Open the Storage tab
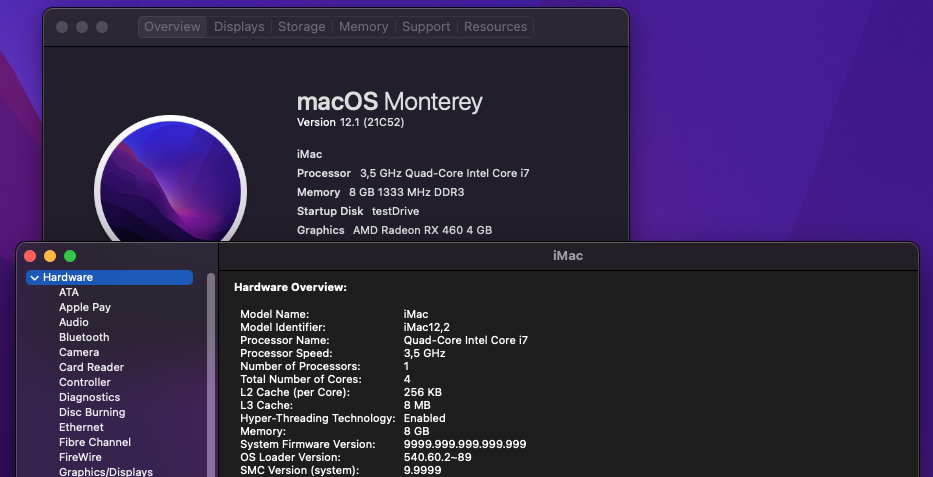This screenshot has width=933, height=477. click(x=301, y=27)
